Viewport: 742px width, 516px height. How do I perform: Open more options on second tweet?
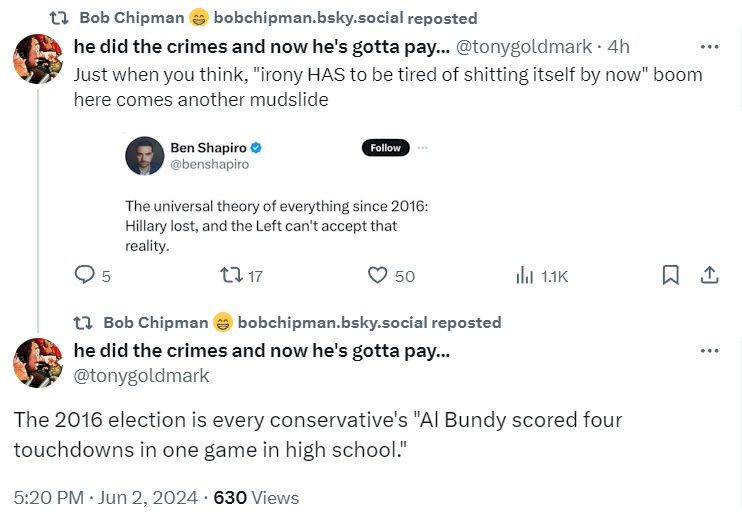tap(709, 351)
